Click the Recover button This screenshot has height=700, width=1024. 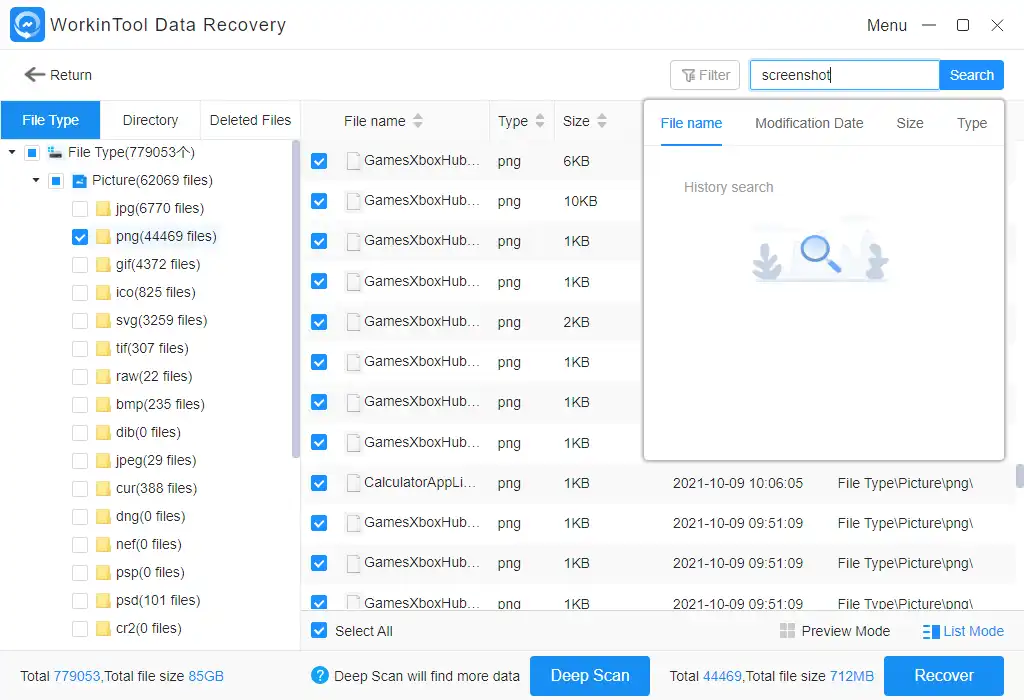click(x=944, y=675)
